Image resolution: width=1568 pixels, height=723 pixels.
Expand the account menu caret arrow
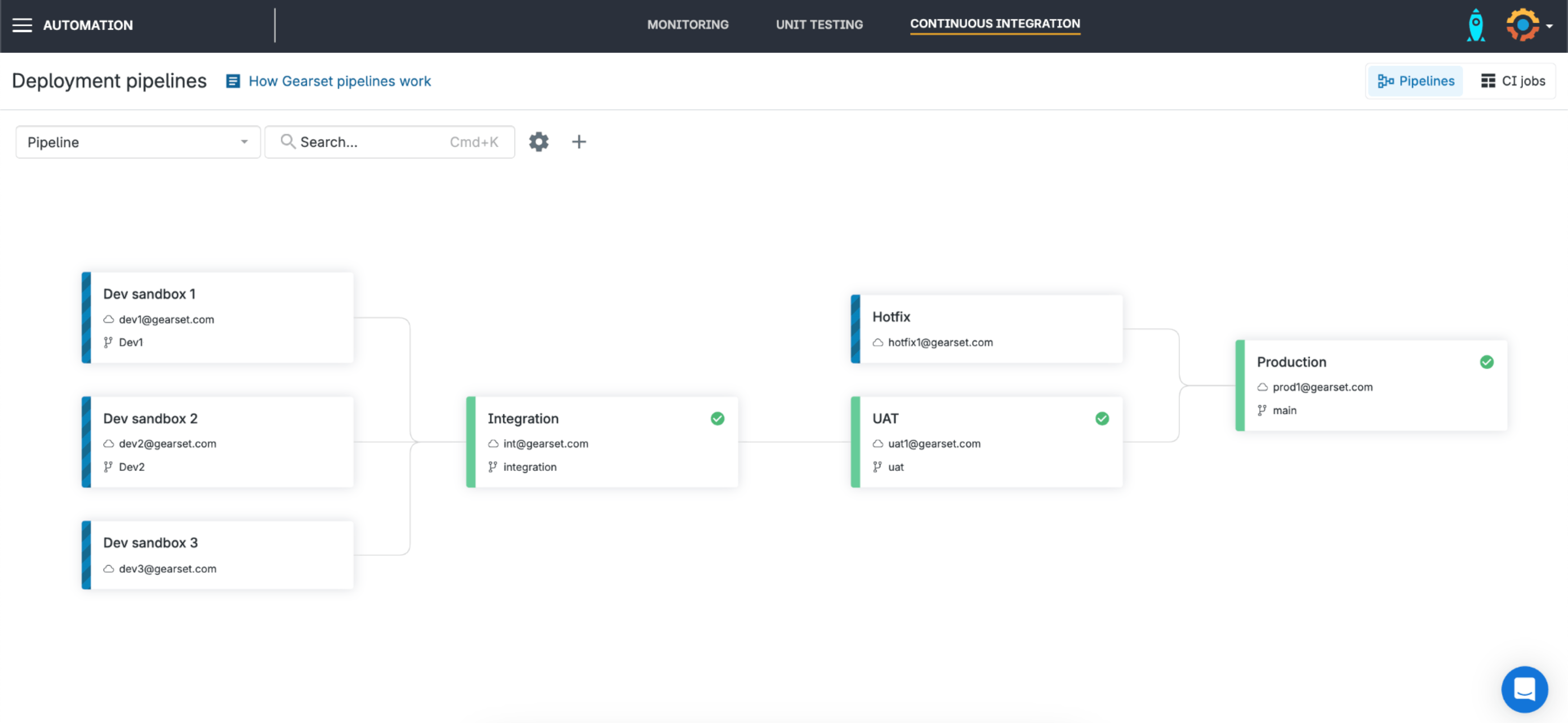[1549, 26]
